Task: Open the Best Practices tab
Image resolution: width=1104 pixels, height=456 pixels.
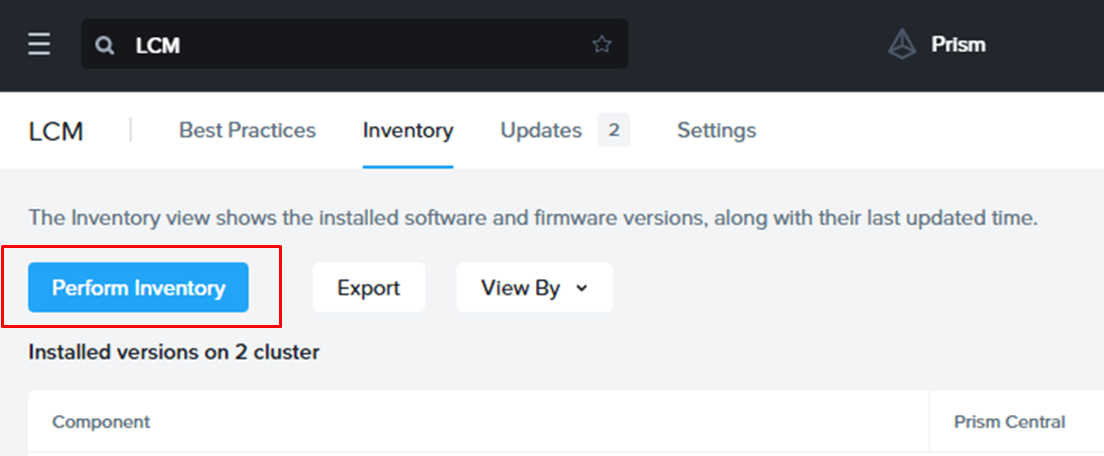Action: click(247, 130)
